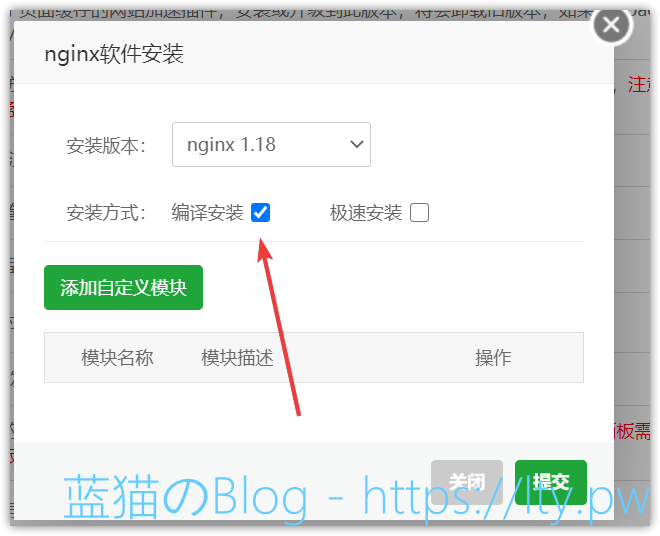660x536 pixels.
Task: Click the nginx软件安装 dialog title
Action: (x=114, y=55)
